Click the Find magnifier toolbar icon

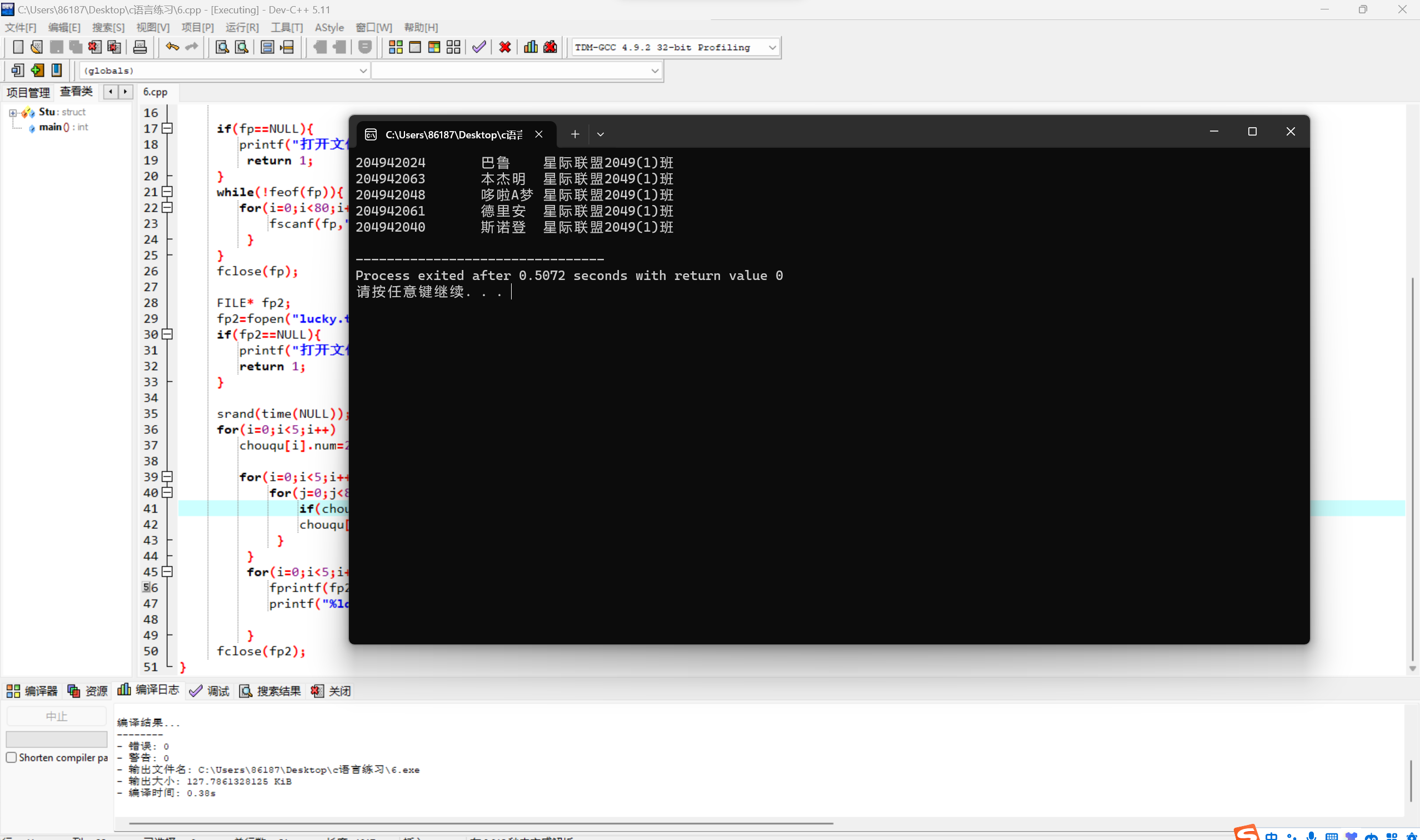click(222, 48)
